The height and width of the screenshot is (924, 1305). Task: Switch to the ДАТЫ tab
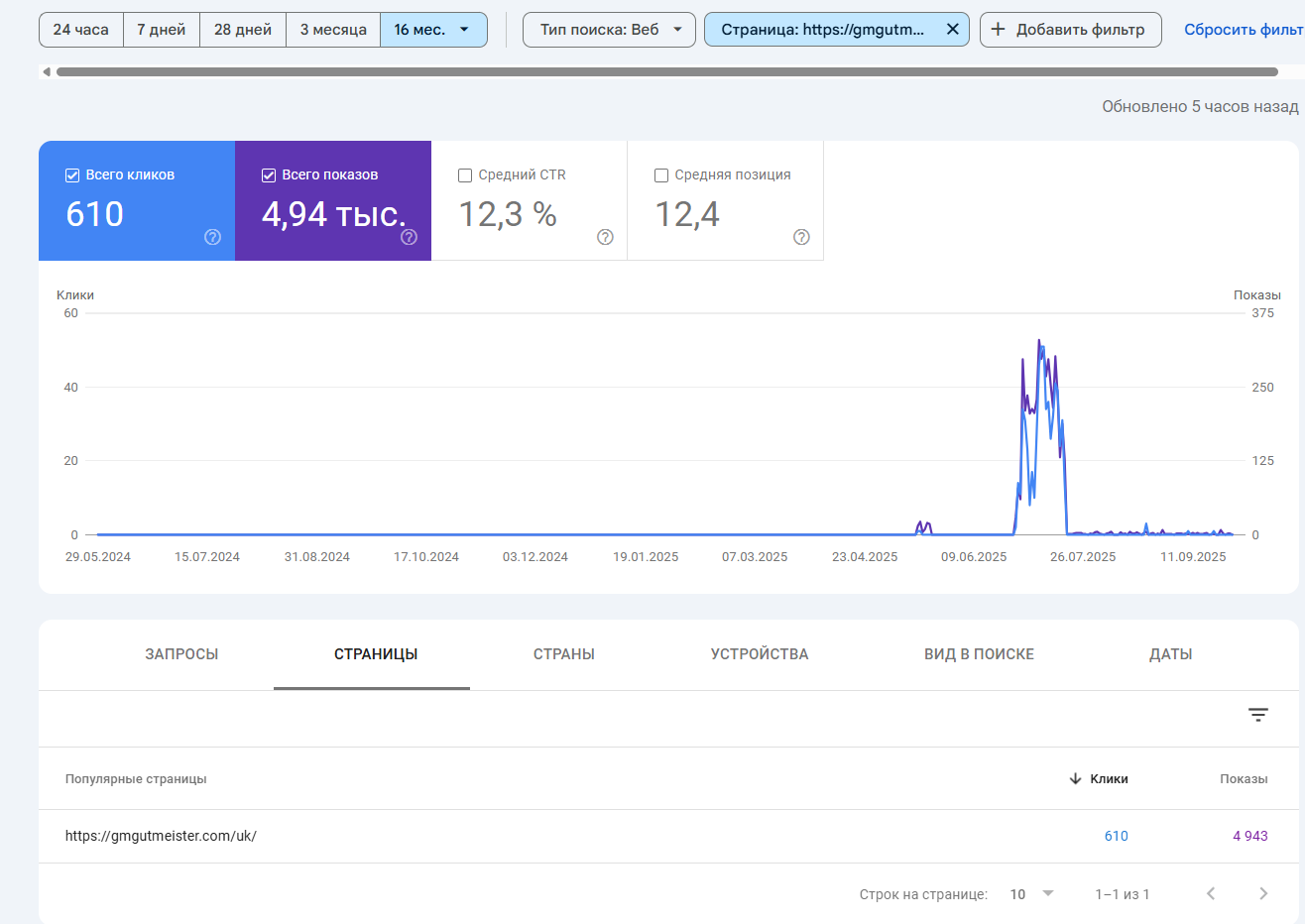coord(1170,654)
